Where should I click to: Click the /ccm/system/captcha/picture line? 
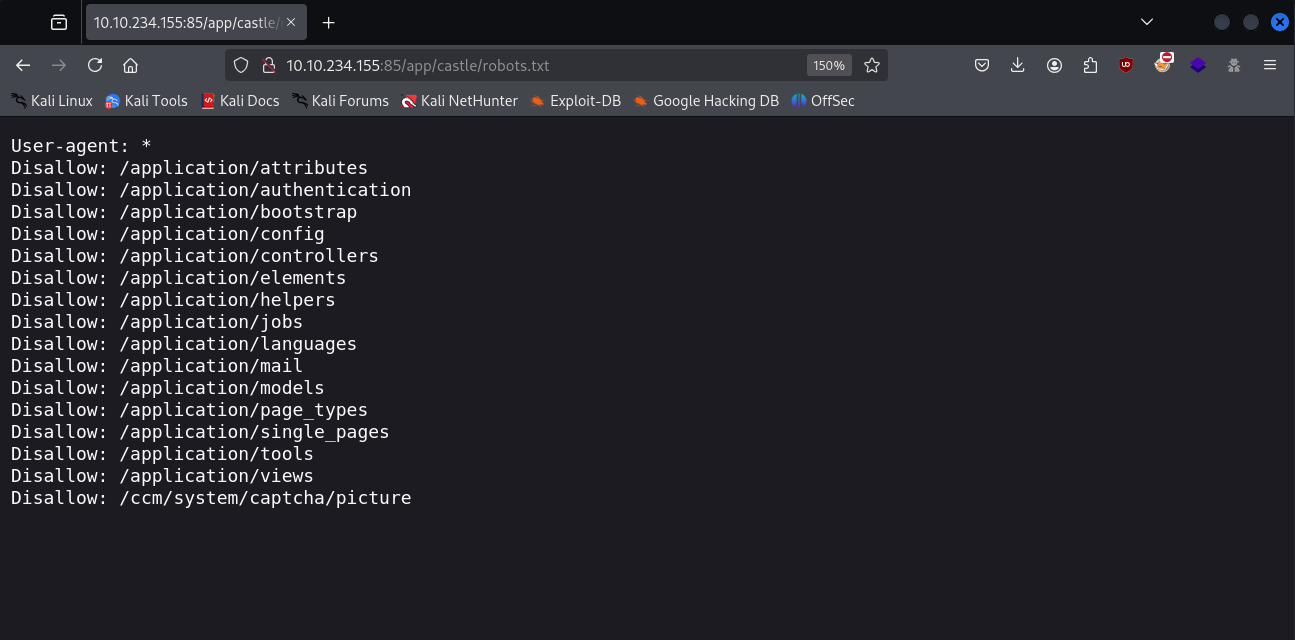click(211, 498)
